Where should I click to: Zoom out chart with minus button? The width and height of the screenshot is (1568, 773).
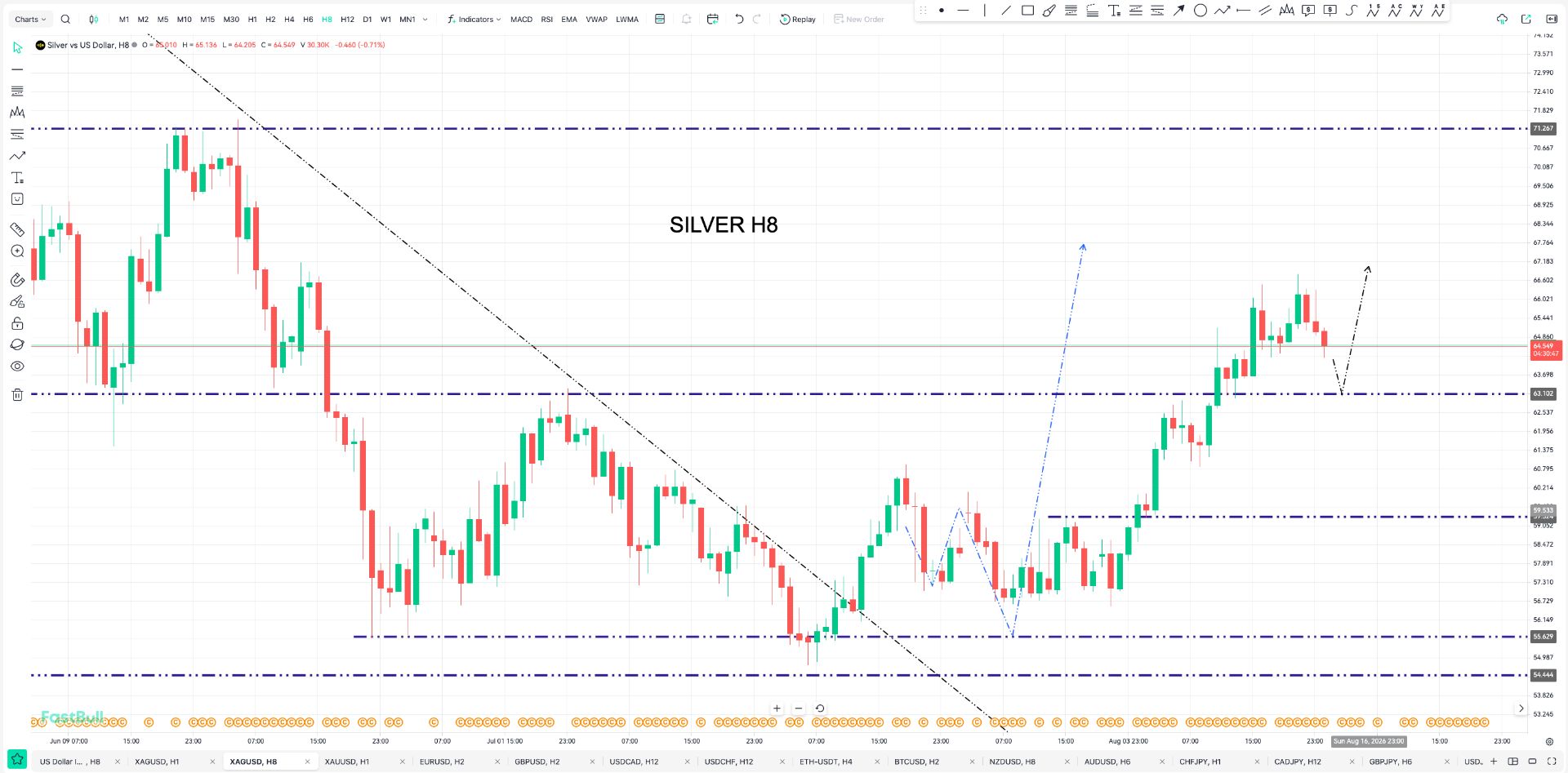pyautogui.click(x=799, y=709)
